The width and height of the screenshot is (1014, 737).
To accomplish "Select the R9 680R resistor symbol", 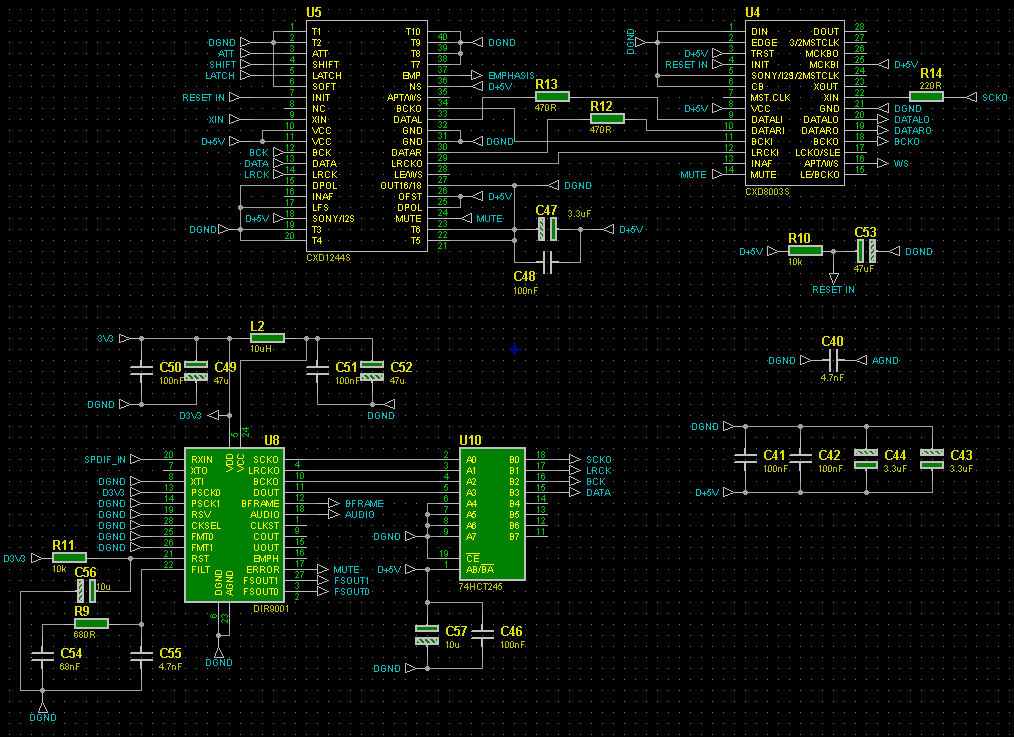I will click(91, 624).
